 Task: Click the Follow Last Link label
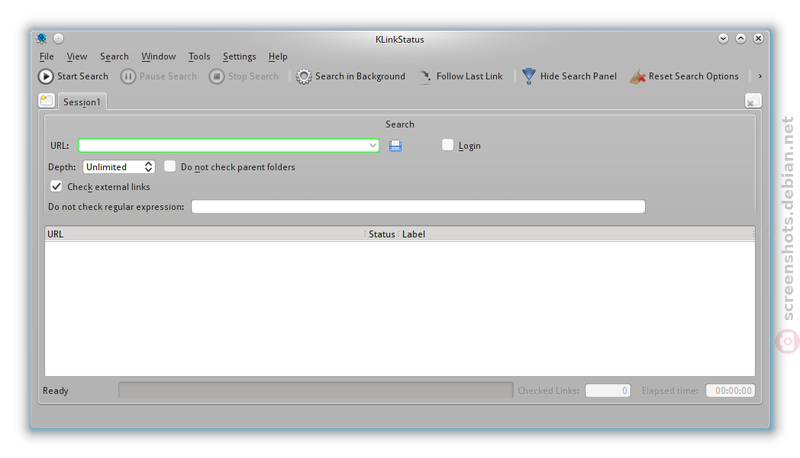click(x=469, y=77)
